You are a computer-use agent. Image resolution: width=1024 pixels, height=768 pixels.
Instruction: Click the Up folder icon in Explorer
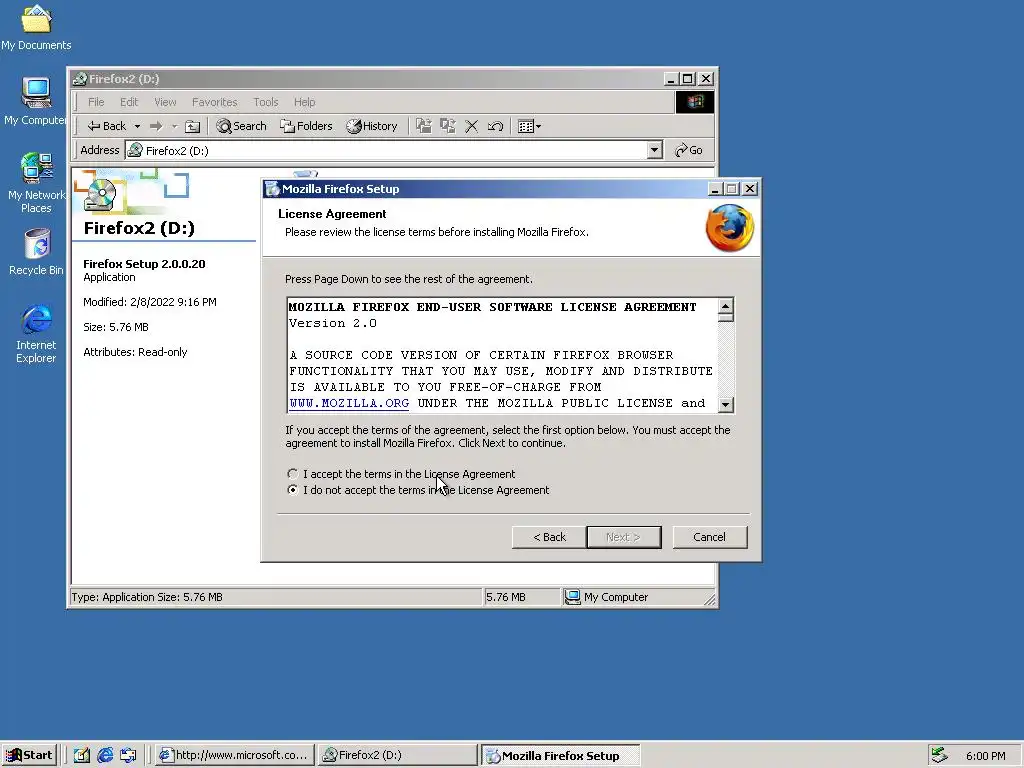(193, 126)
